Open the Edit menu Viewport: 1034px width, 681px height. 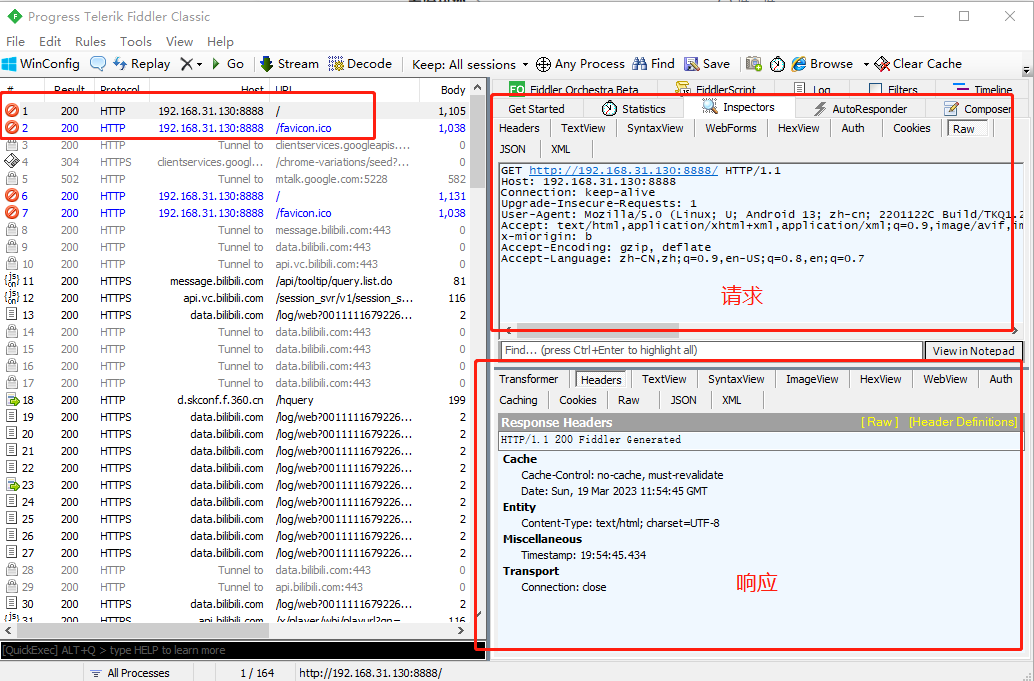tap(50, 42)
